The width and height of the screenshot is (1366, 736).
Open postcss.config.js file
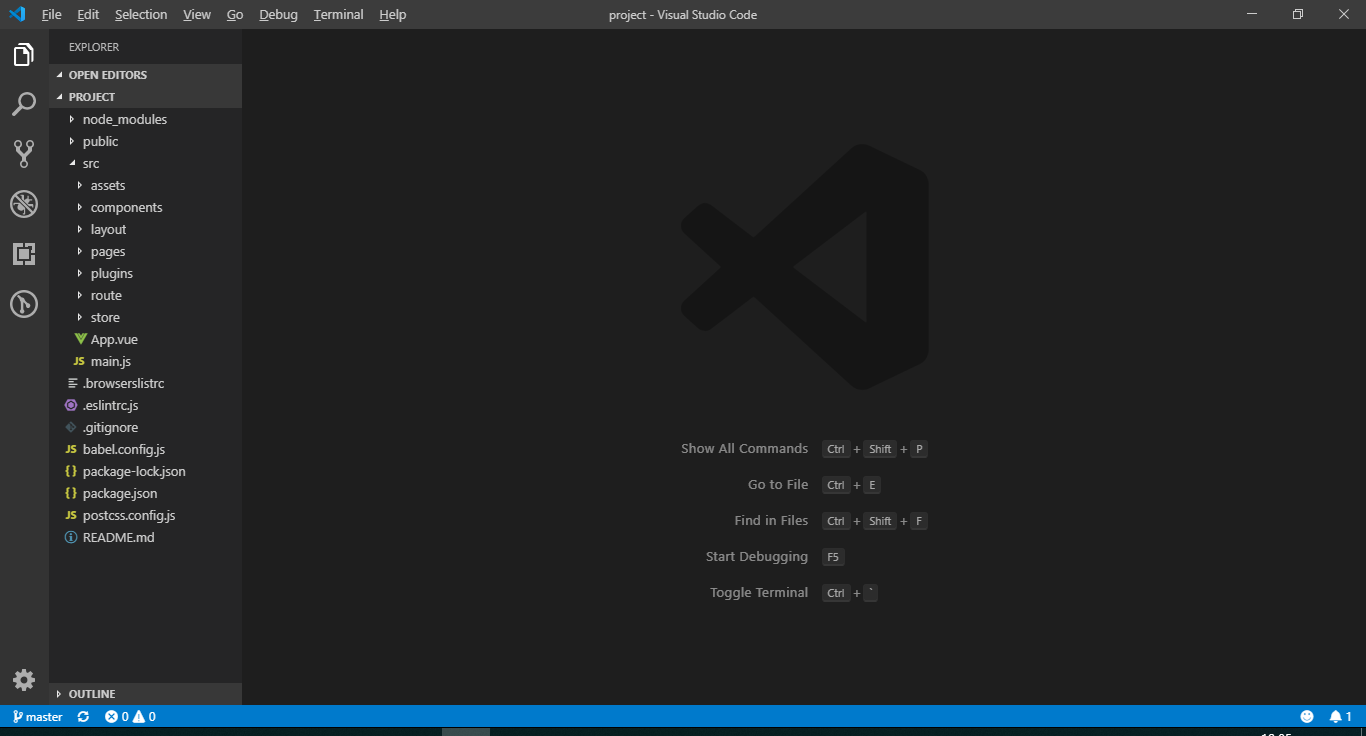pyautogui.click(x=145, y=515)
